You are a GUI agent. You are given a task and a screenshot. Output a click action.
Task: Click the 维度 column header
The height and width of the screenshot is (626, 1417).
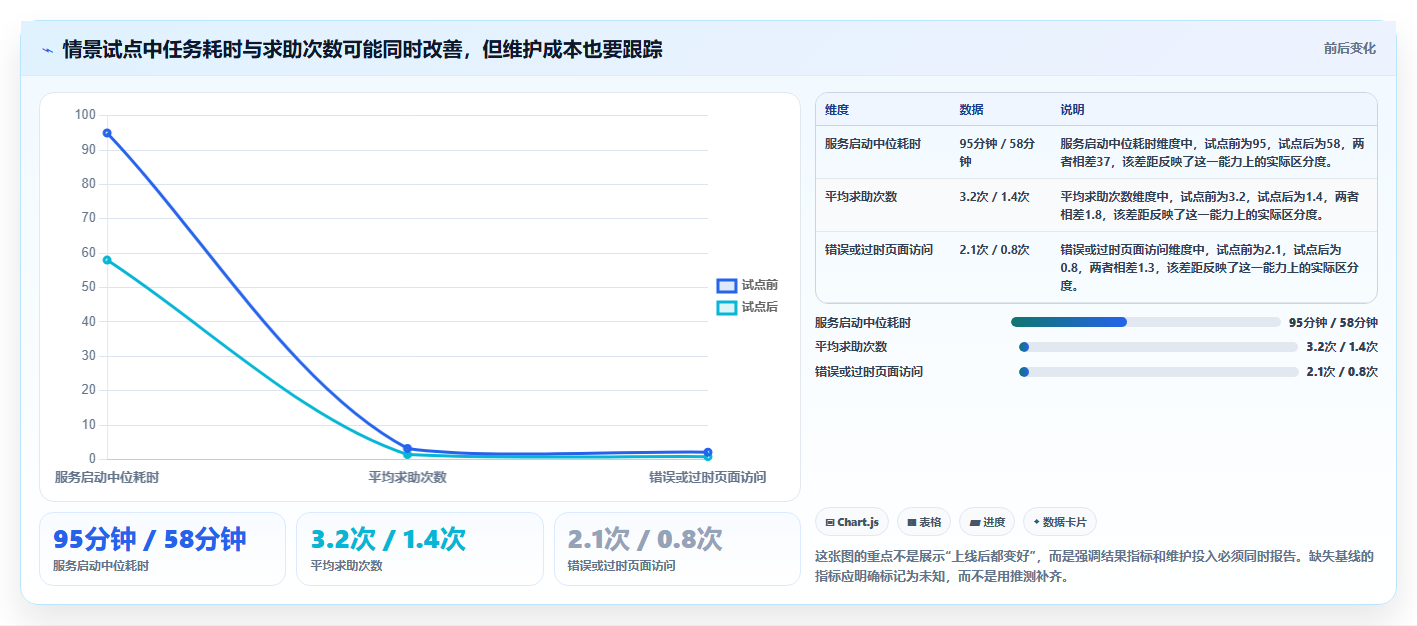pyautogui.click(x=837, y=110)
